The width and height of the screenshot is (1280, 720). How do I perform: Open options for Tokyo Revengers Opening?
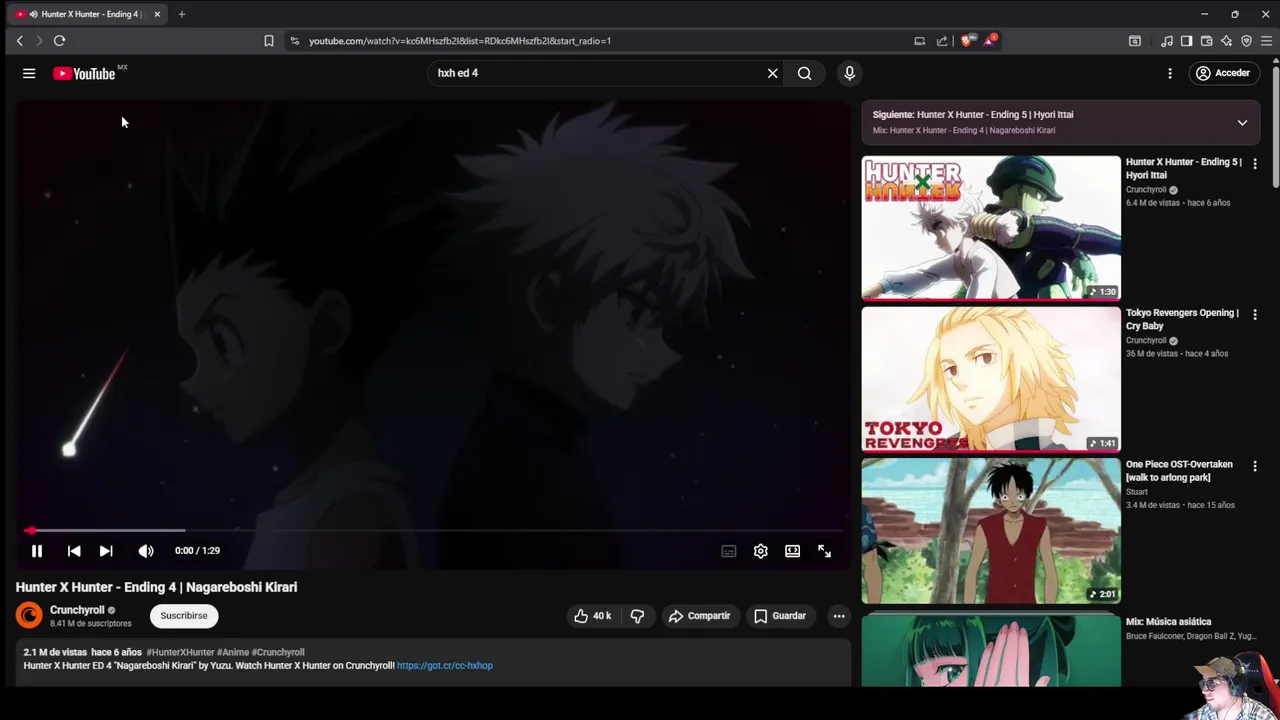pyautogui.click(x=1255, y=314)
